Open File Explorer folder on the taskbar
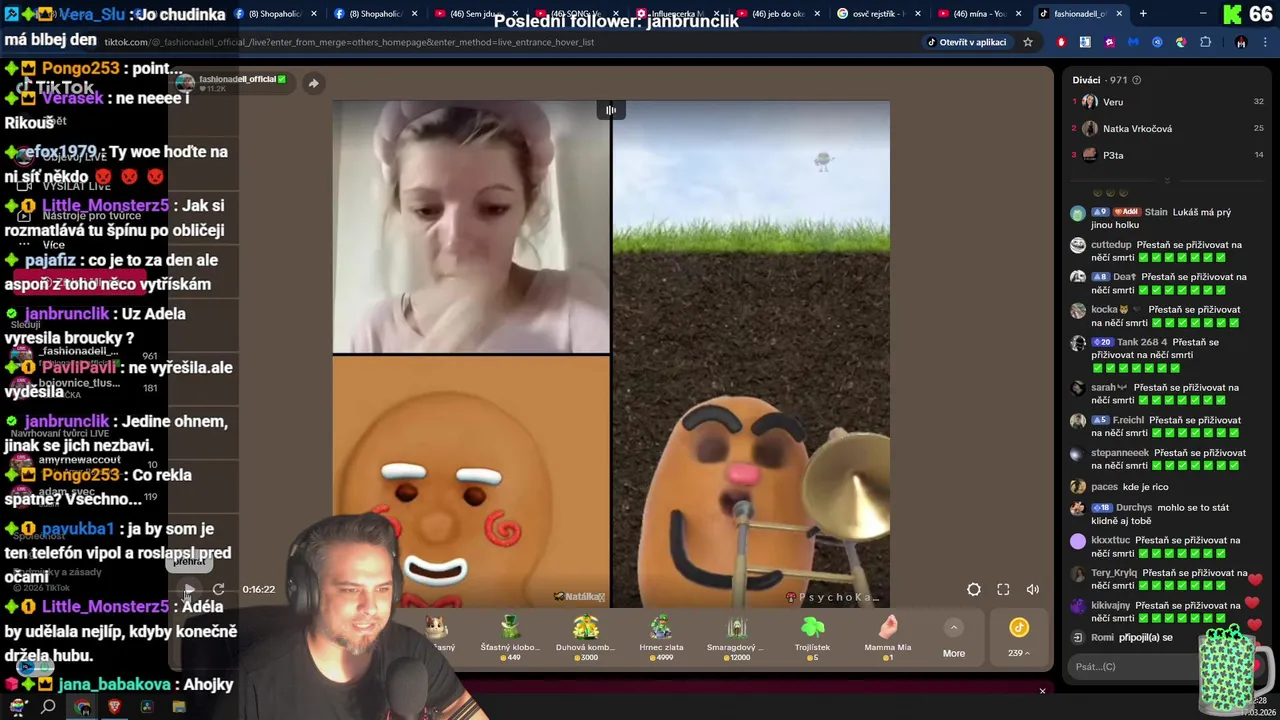The height and width of the screenshot is (720, 1280). pos(179,707)
